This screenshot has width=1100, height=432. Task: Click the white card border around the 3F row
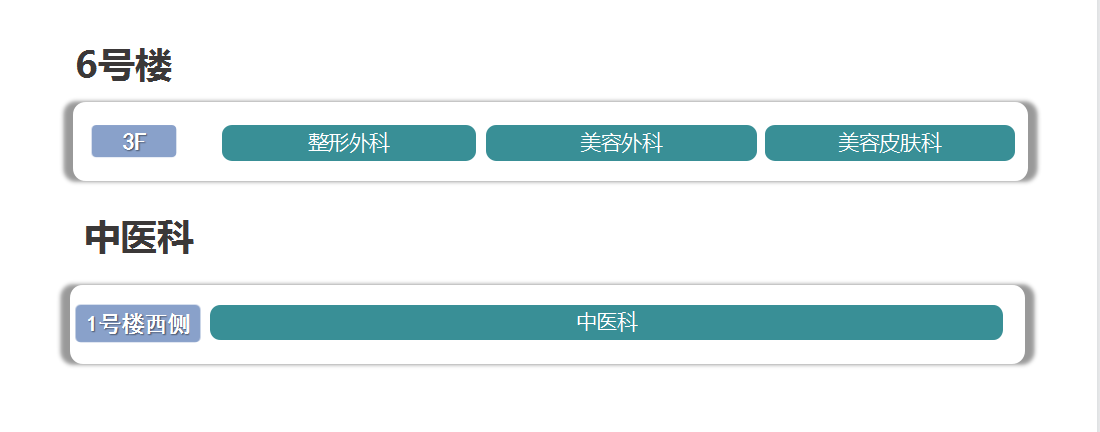tap(551, 171)
